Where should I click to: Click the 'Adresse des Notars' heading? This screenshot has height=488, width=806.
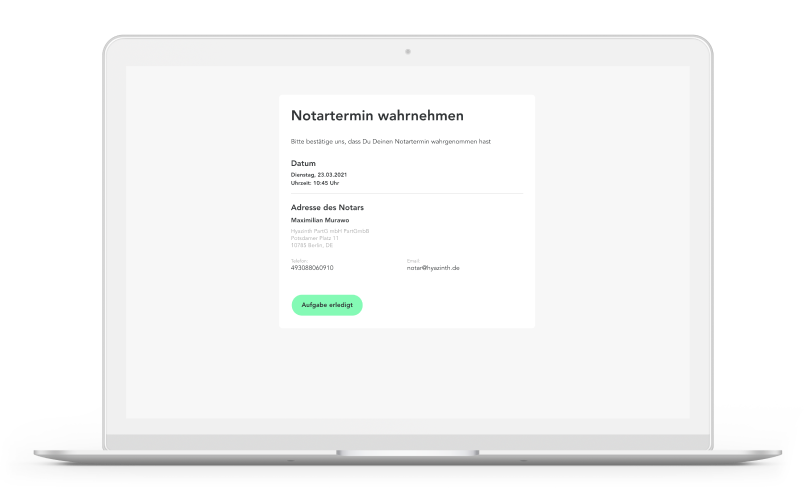[x=327, y=207]
